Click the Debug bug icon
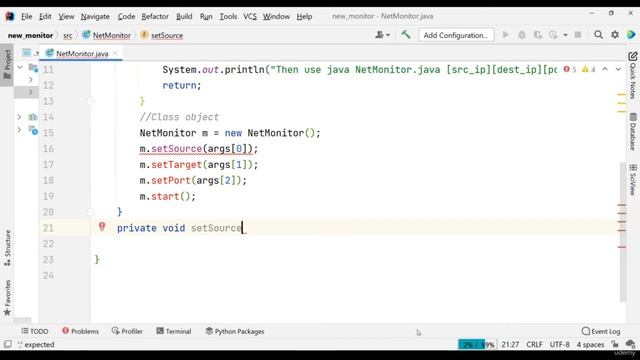The height and width of the screenshot is (360, 640). [522, 35]
